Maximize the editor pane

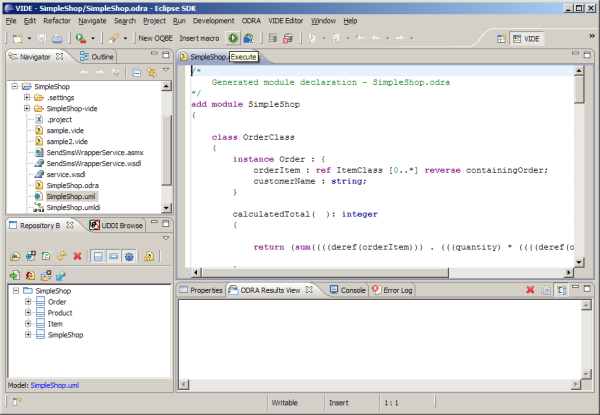click(587, 55)
